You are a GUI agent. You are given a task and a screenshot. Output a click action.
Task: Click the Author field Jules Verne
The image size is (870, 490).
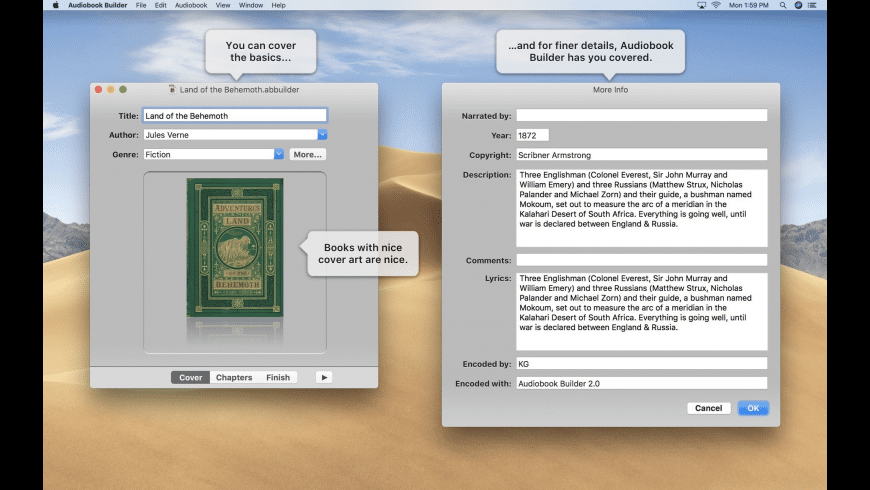[x=230, y=135]
